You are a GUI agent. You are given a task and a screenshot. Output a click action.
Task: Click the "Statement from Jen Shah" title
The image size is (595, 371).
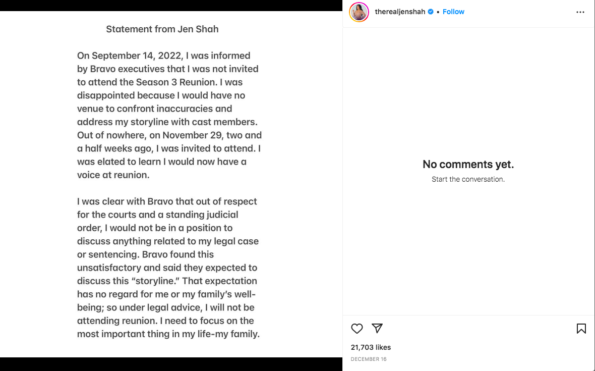click(x=162, y=29)
